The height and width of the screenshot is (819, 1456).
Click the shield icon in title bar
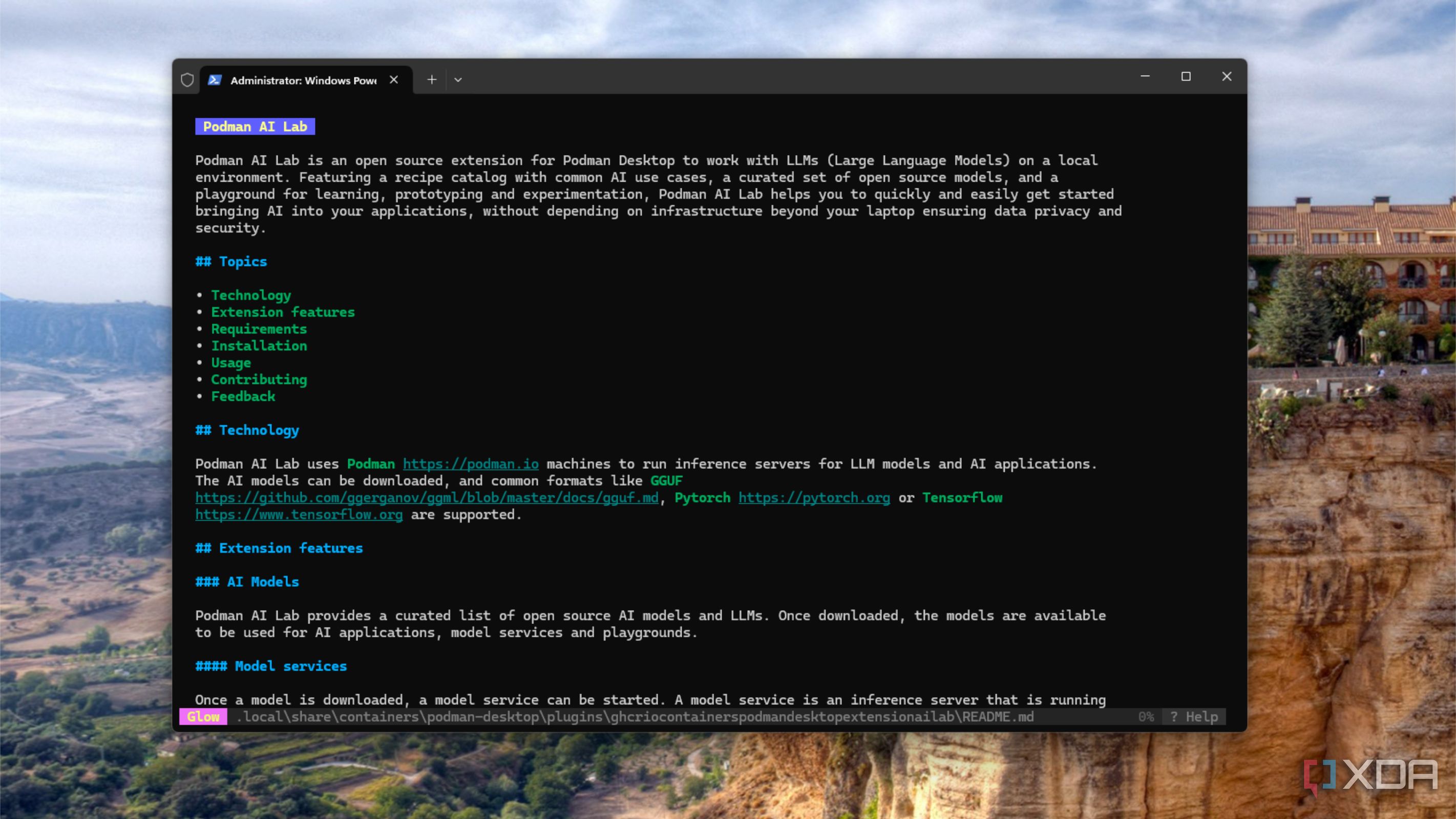[x=187, y=80]
